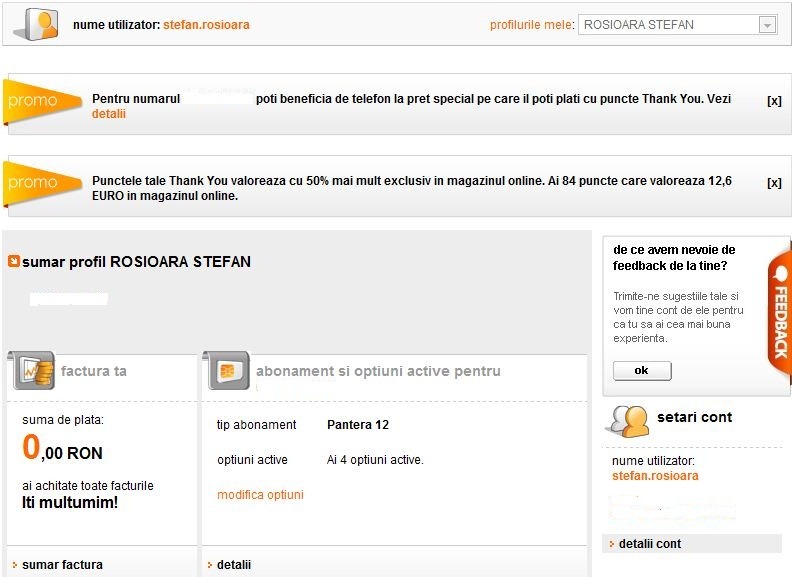Click the second promo ribbon tag
The width and height of the screenshot is (792, 577).
tap(41, 183)
